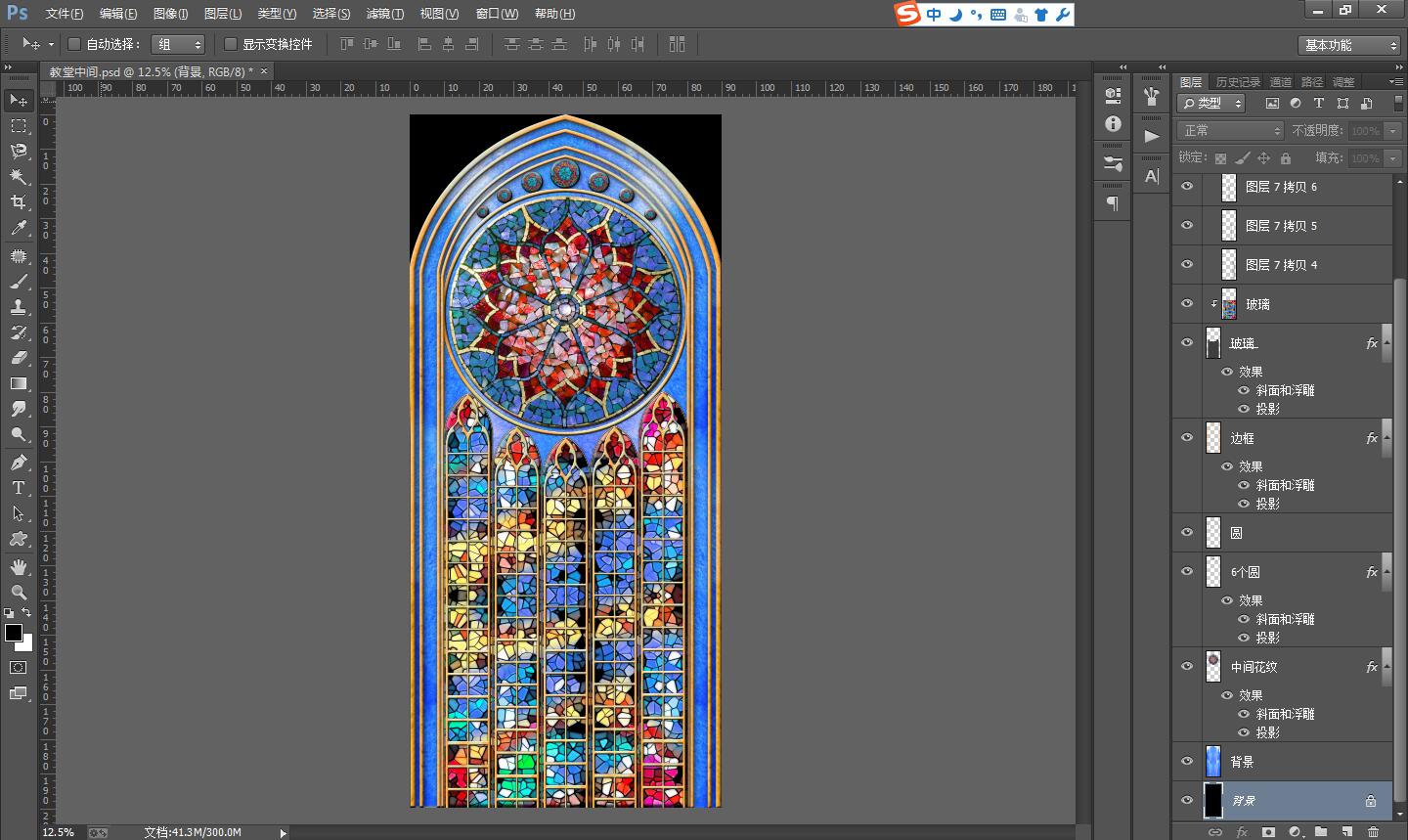
Task: Toggle Quick Mask mode icon
Action: pyautogui.click(x=19, y=668)
